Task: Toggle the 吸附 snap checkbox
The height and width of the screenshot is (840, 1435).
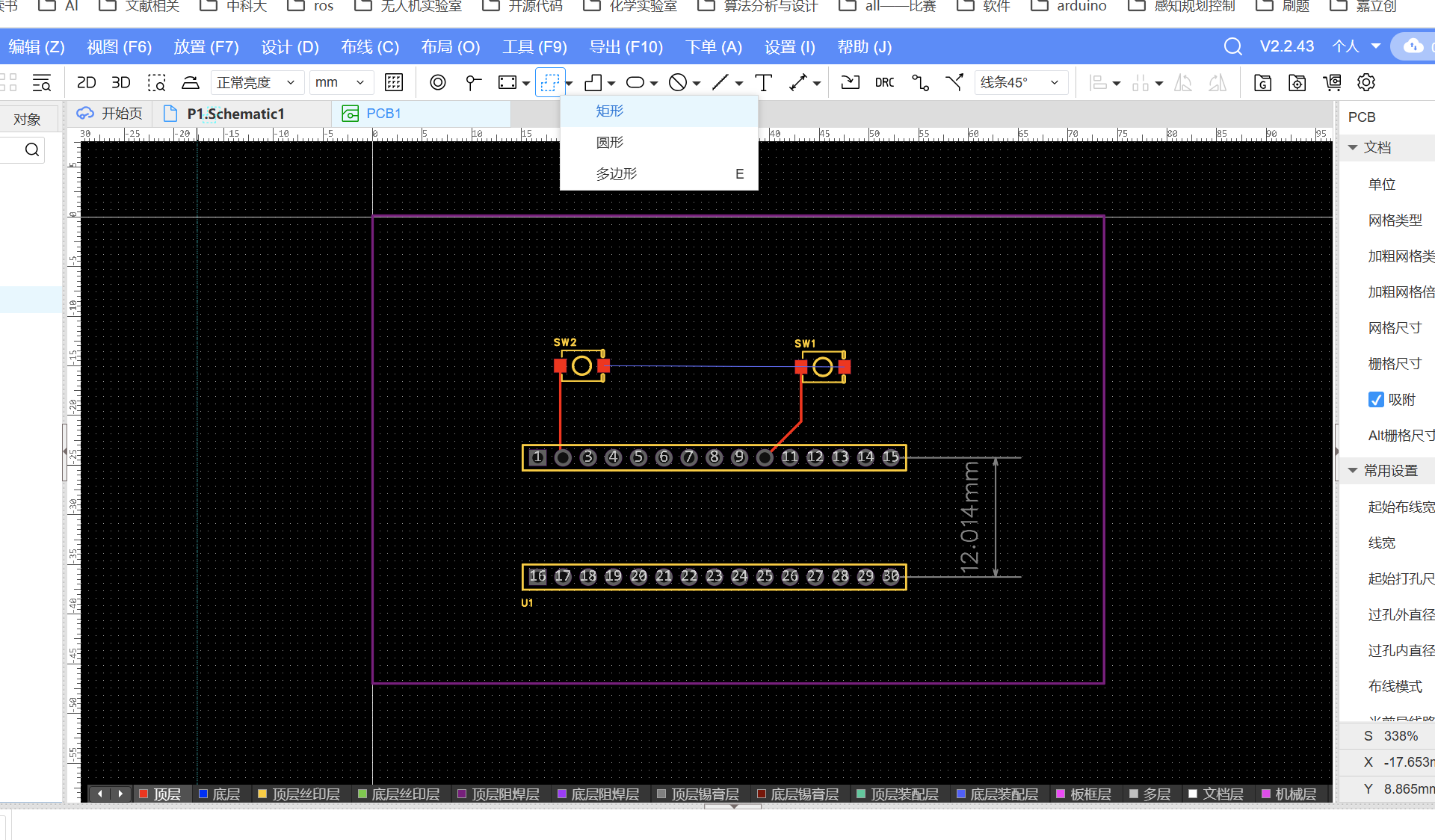Action: coord(1376,400)
